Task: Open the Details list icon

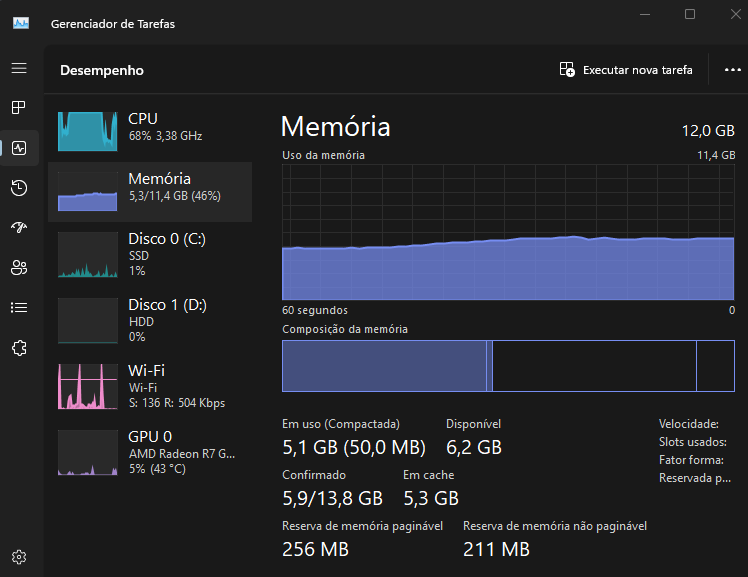Action: click(x=19, y=308)
